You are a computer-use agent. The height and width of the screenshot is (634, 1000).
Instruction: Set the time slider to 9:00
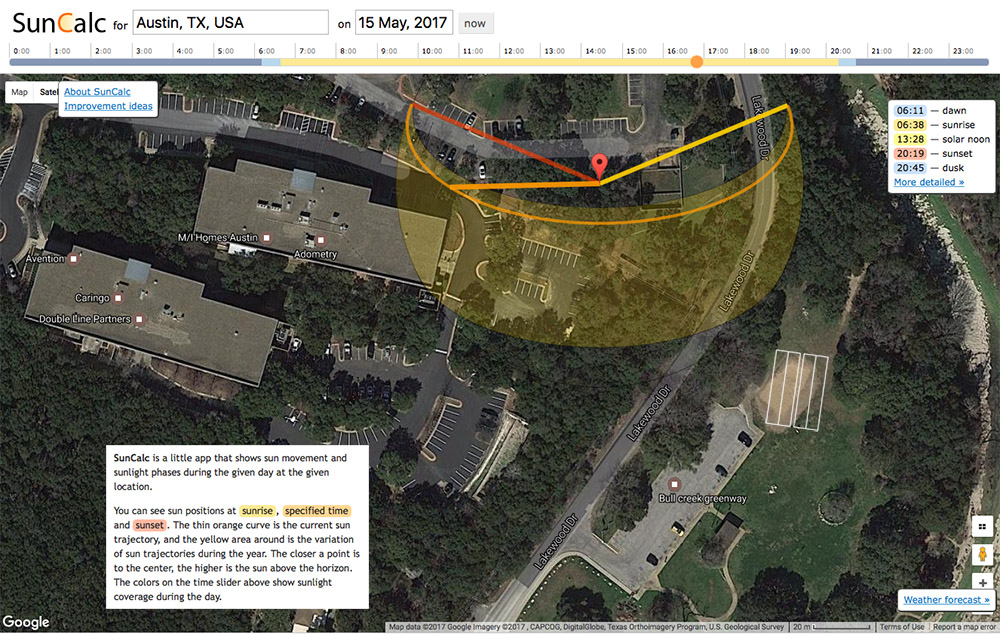point(378,62)
